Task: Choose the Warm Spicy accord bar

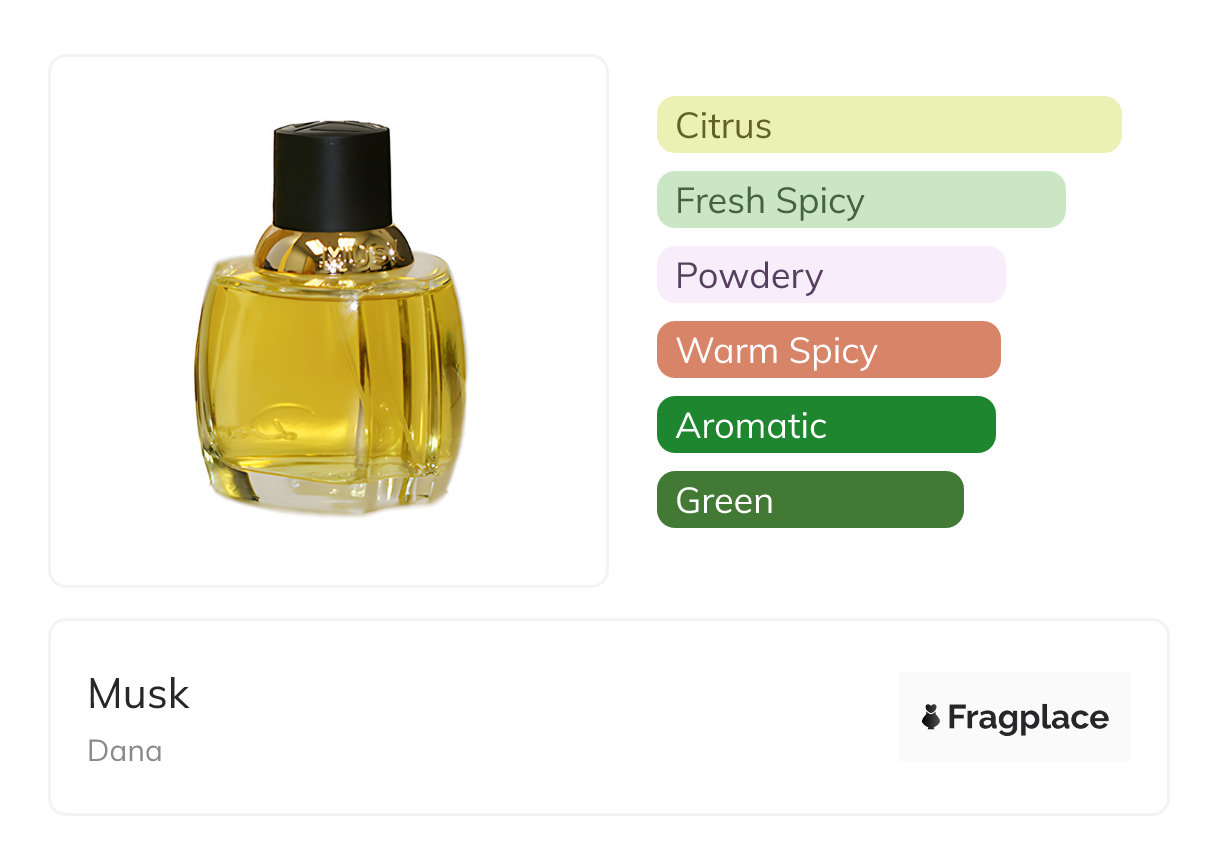Action: click(x=828, y=350)
